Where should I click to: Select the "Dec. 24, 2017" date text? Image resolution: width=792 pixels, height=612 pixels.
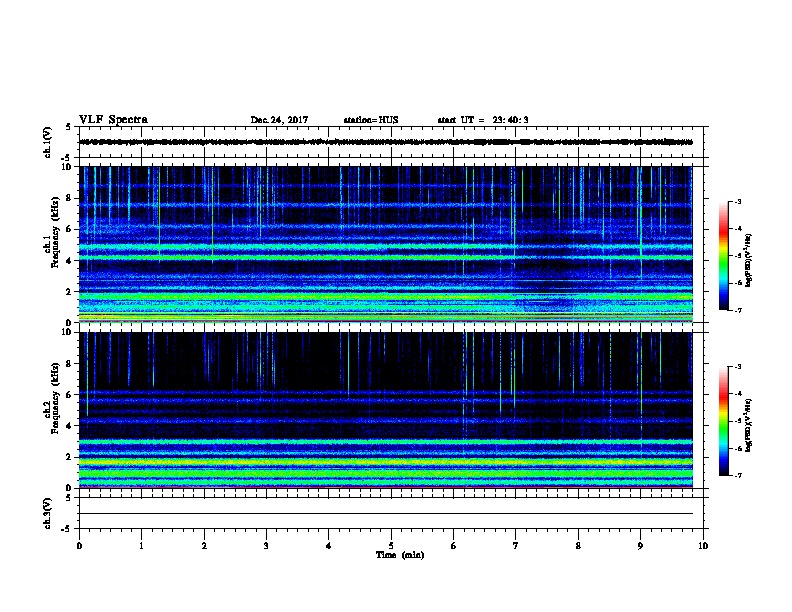279,120
